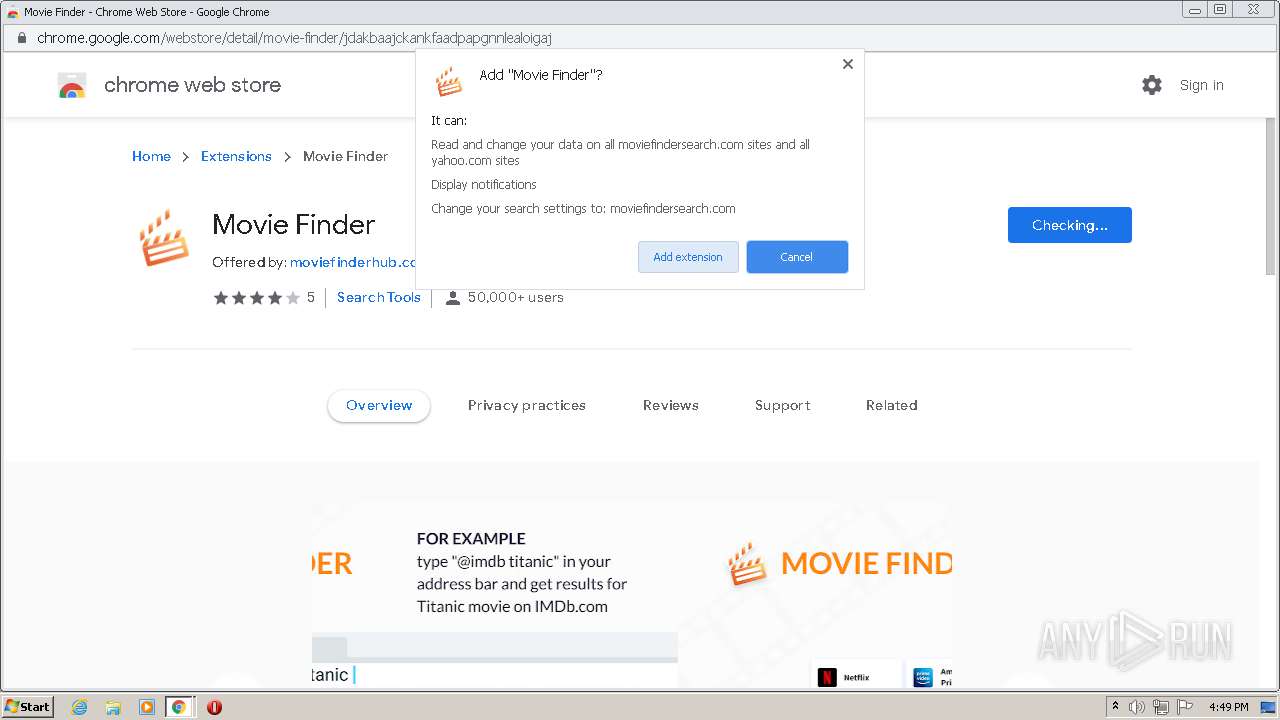Click the users person icon

(x=453, y=297)
